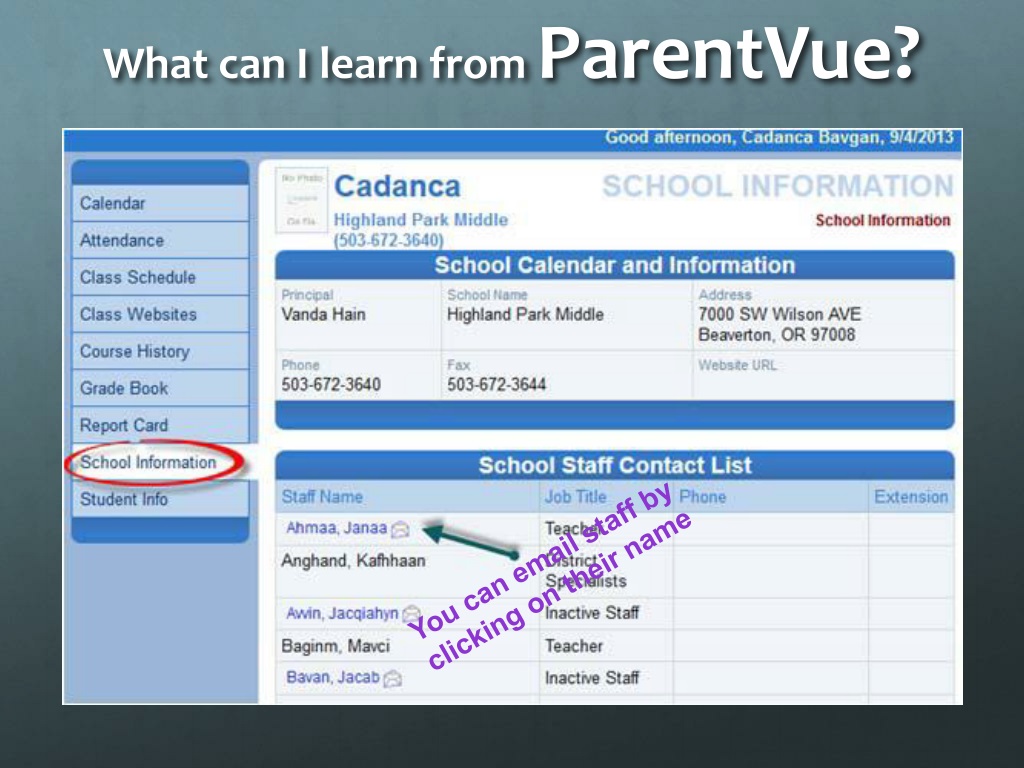Select staff name Baginm, Mavci
Viewport: 1024px width, 768px height.
(336, 646)
